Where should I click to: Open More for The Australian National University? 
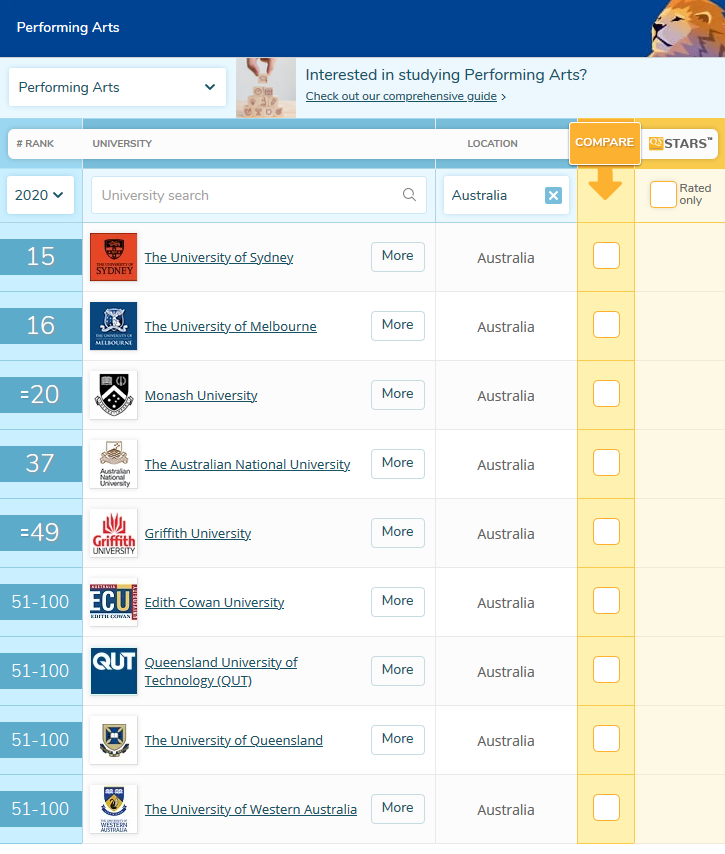coord(398,463)
